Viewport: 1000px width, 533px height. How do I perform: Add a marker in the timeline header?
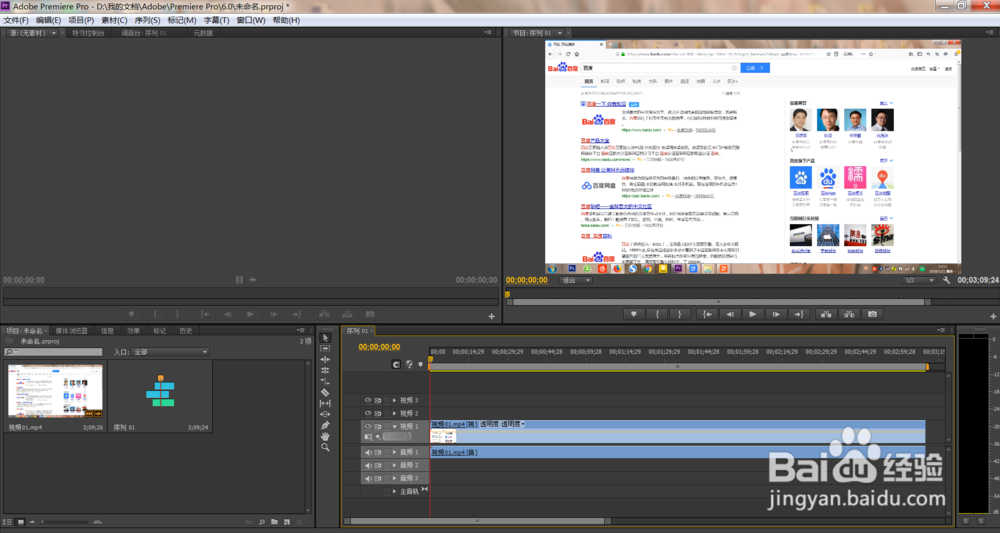pyautogui.click(x=420, y=364)
